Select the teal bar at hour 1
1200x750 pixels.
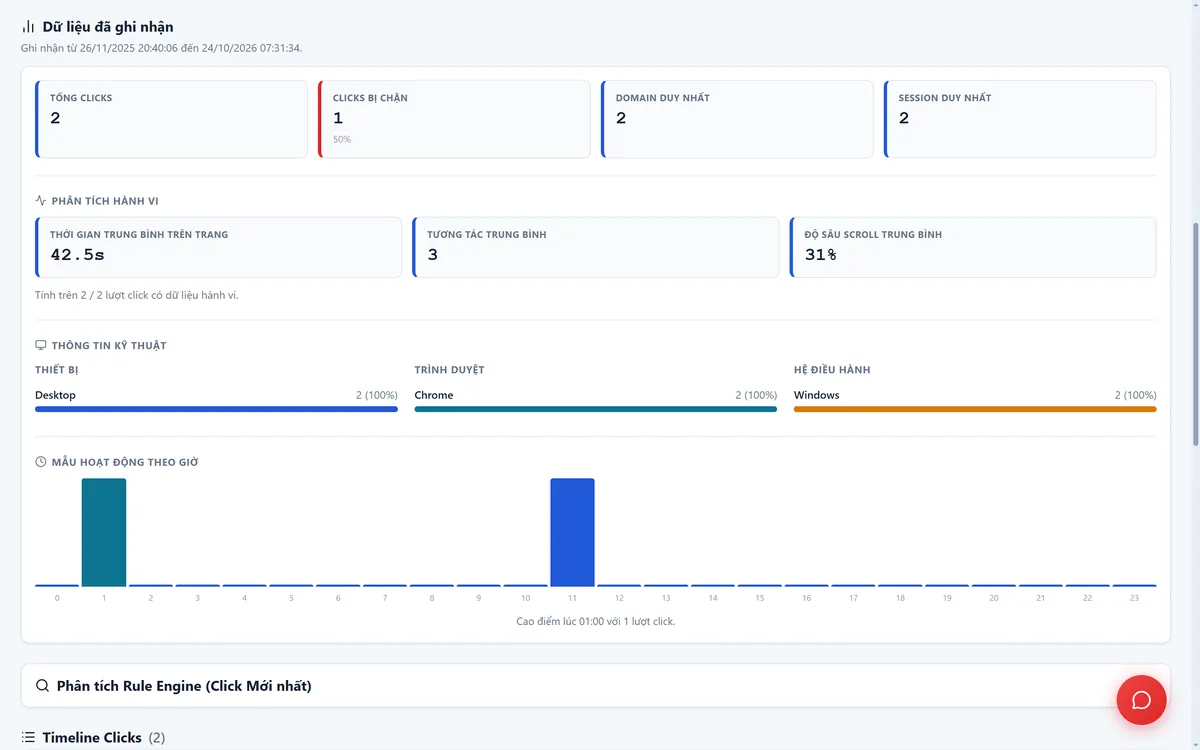tap(104, 532)
